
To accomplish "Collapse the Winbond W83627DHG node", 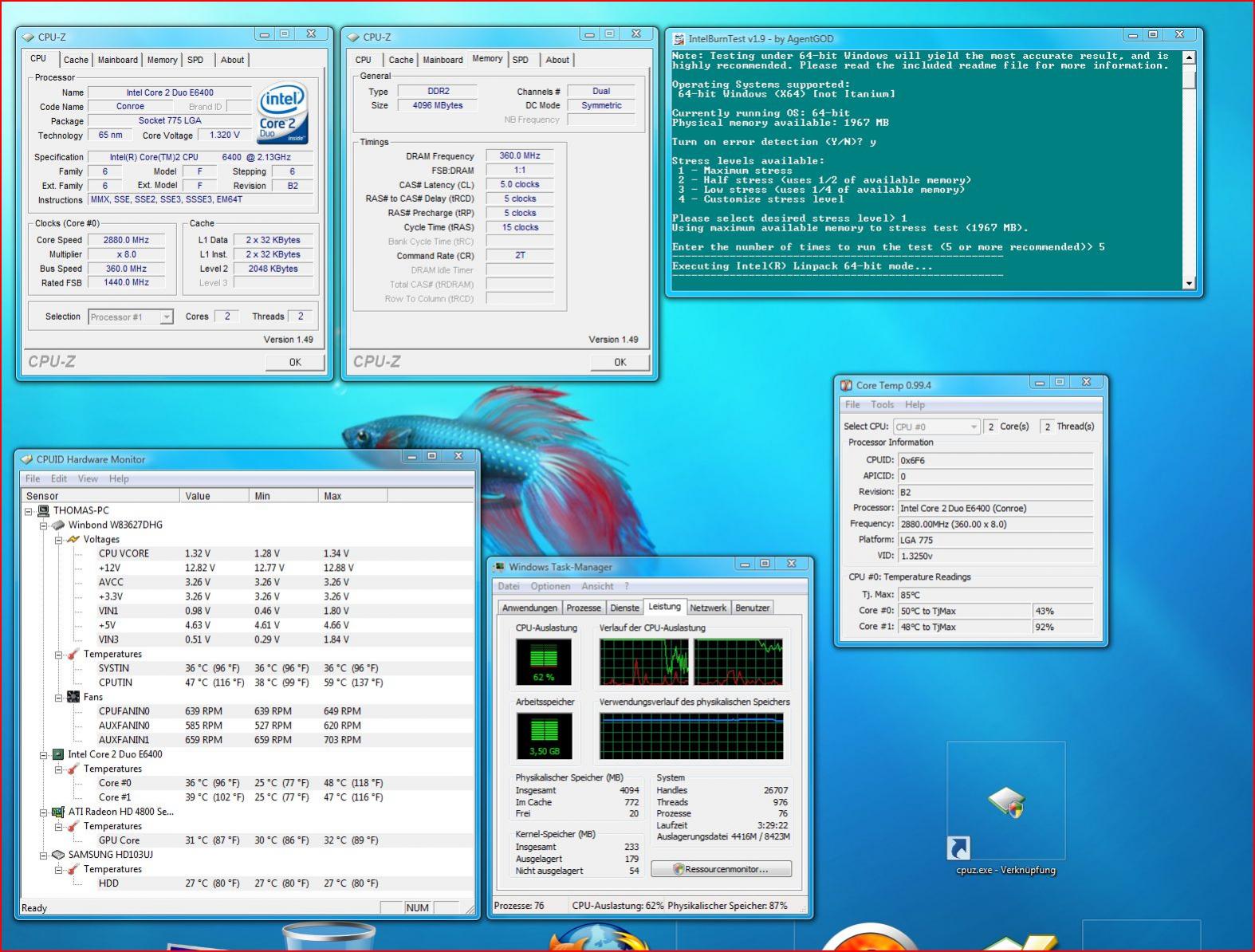I will 44,525.
